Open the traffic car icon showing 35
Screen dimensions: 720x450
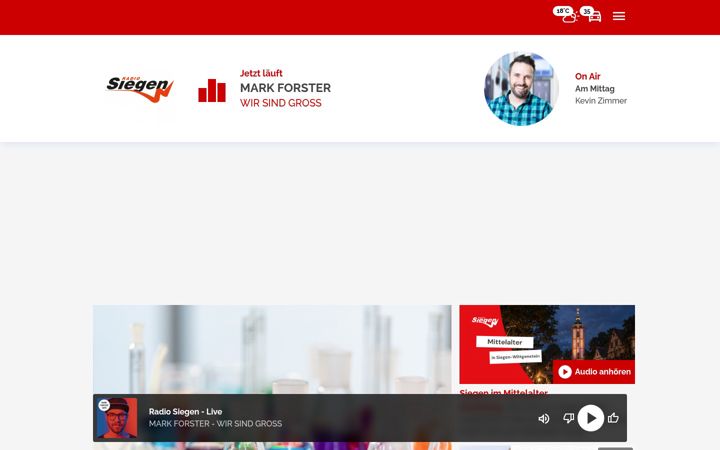pos(591,14)
